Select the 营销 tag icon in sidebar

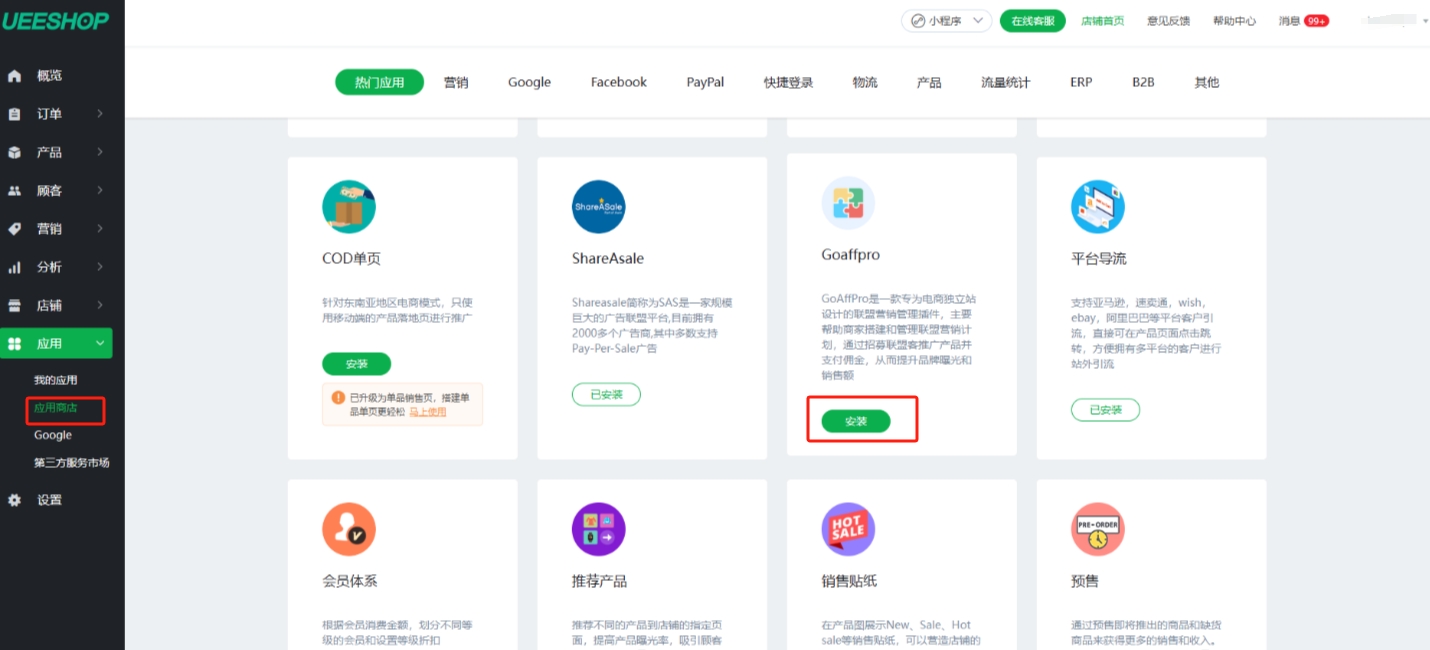(15, 229)
